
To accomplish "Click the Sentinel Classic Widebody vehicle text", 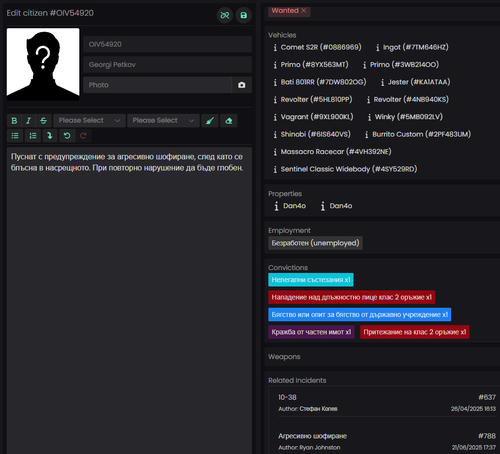I will pyautogui.click(x=349, y=169).
